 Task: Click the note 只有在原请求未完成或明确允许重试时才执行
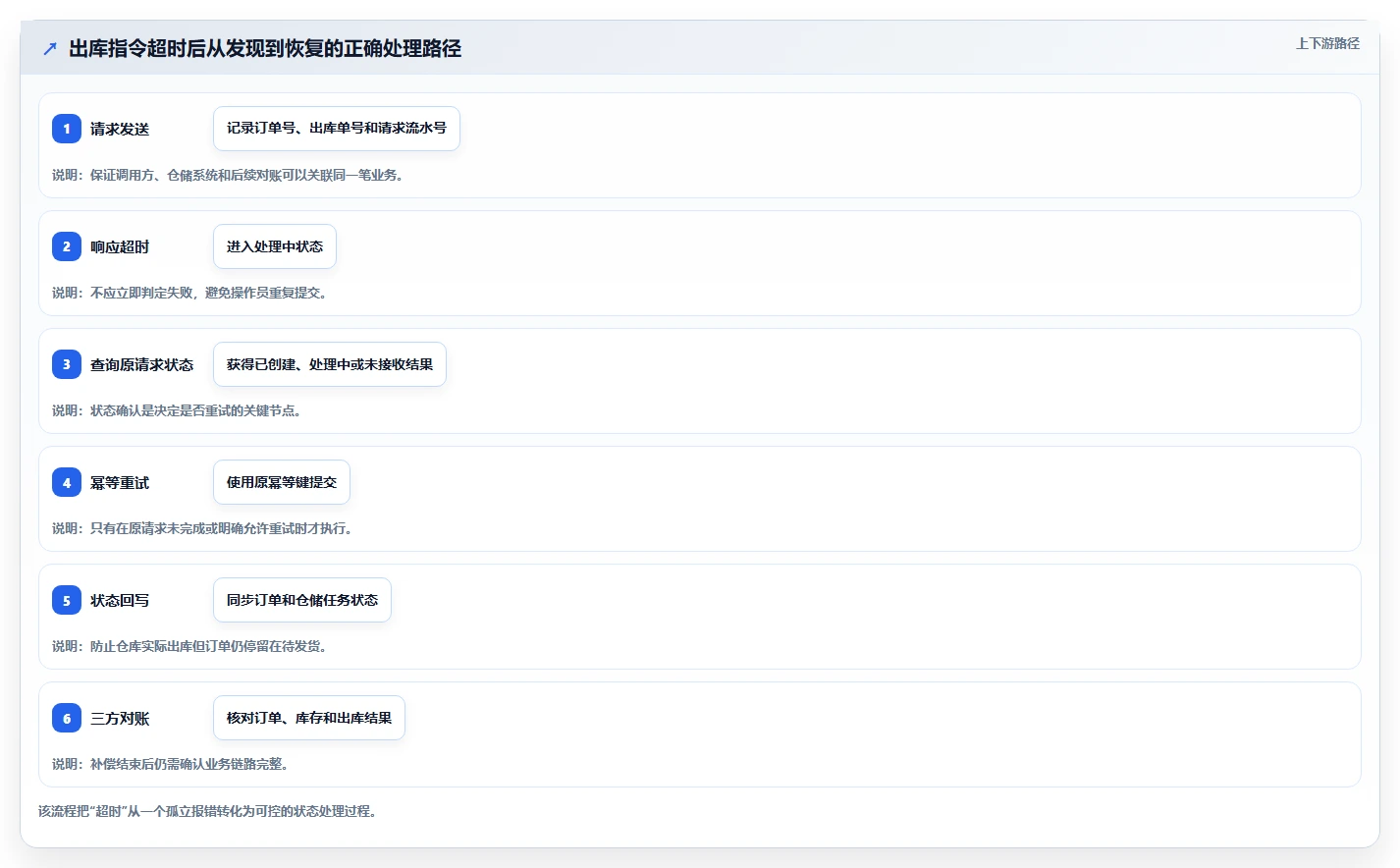[202, 528]
